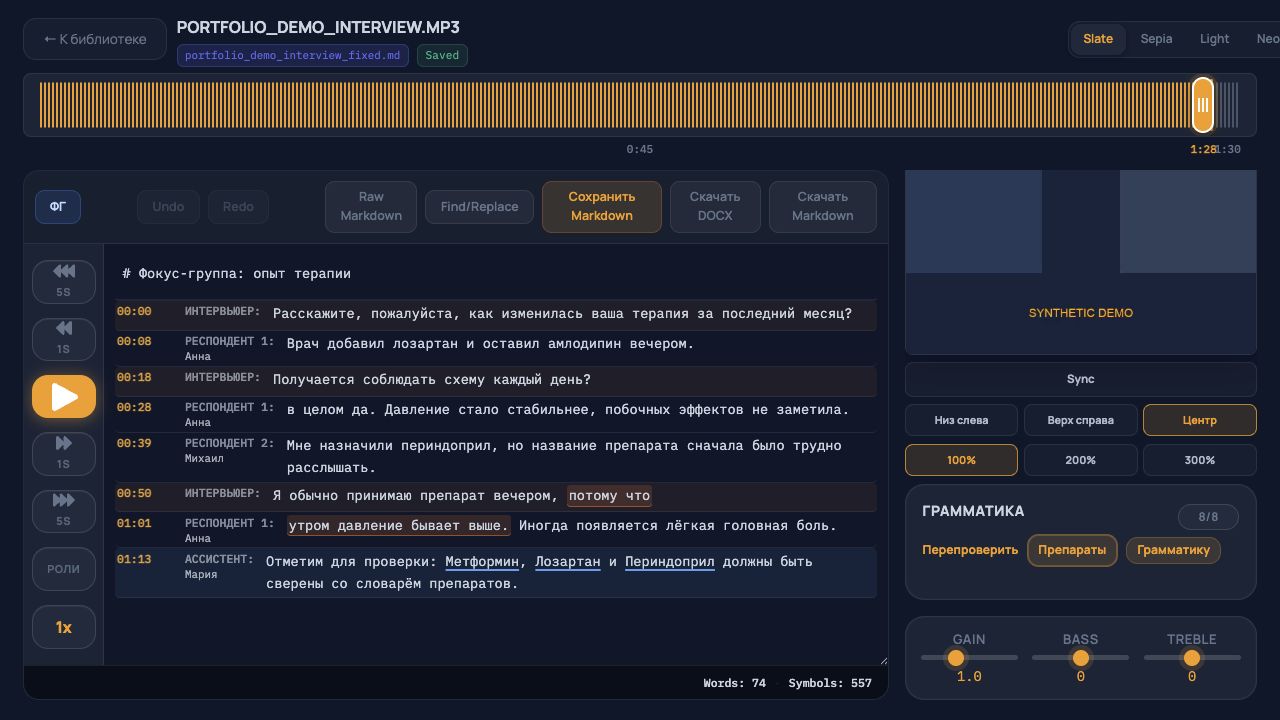
Task: Click the Sync button
Action: click(x=1081, y=379)
